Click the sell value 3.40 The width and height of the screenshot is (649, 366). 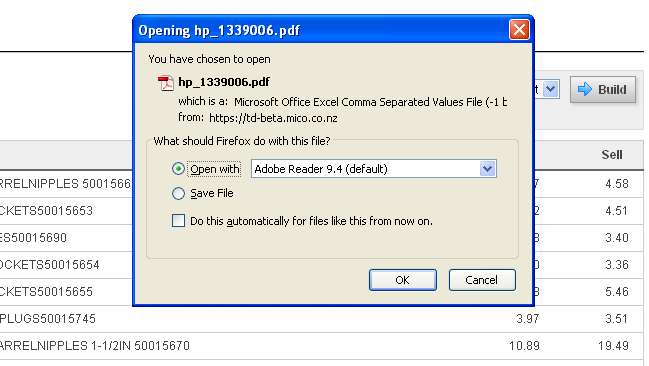pyautogui.click(x=617, y=238)
